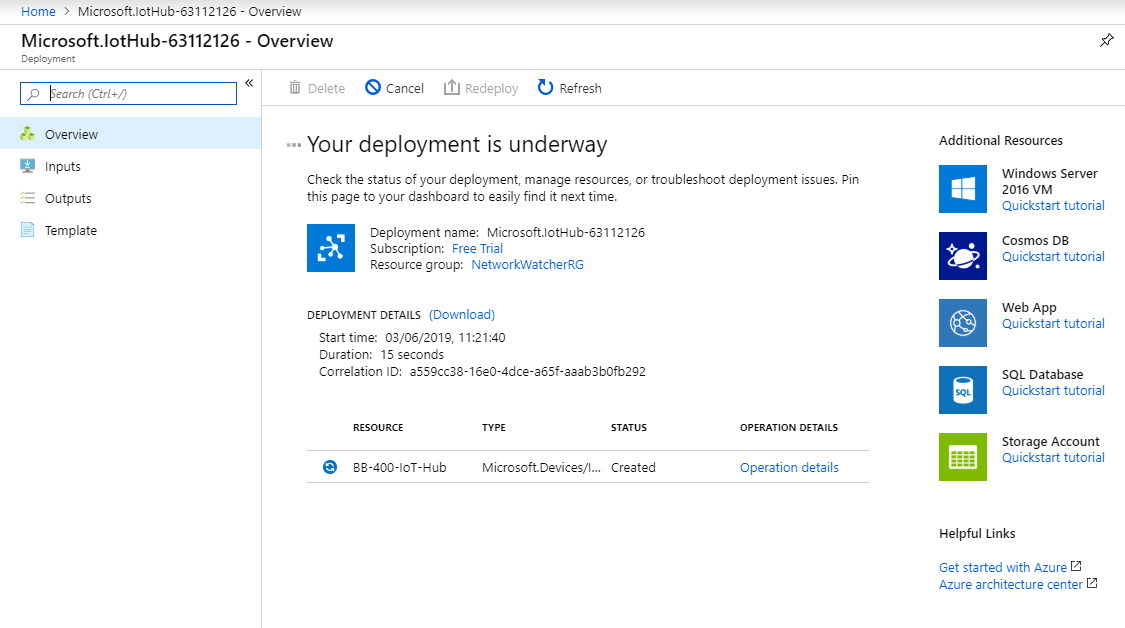Click the Windows Server 2016 VM icon
The height and width of the screenshot is (628, 1125).
pos(962,189)
